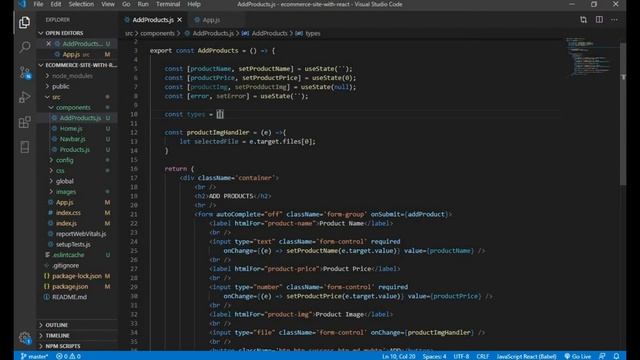The image size is (640, 360).
Task: Open setupTests.js in the file tree
Action: (x=73, y=244)
